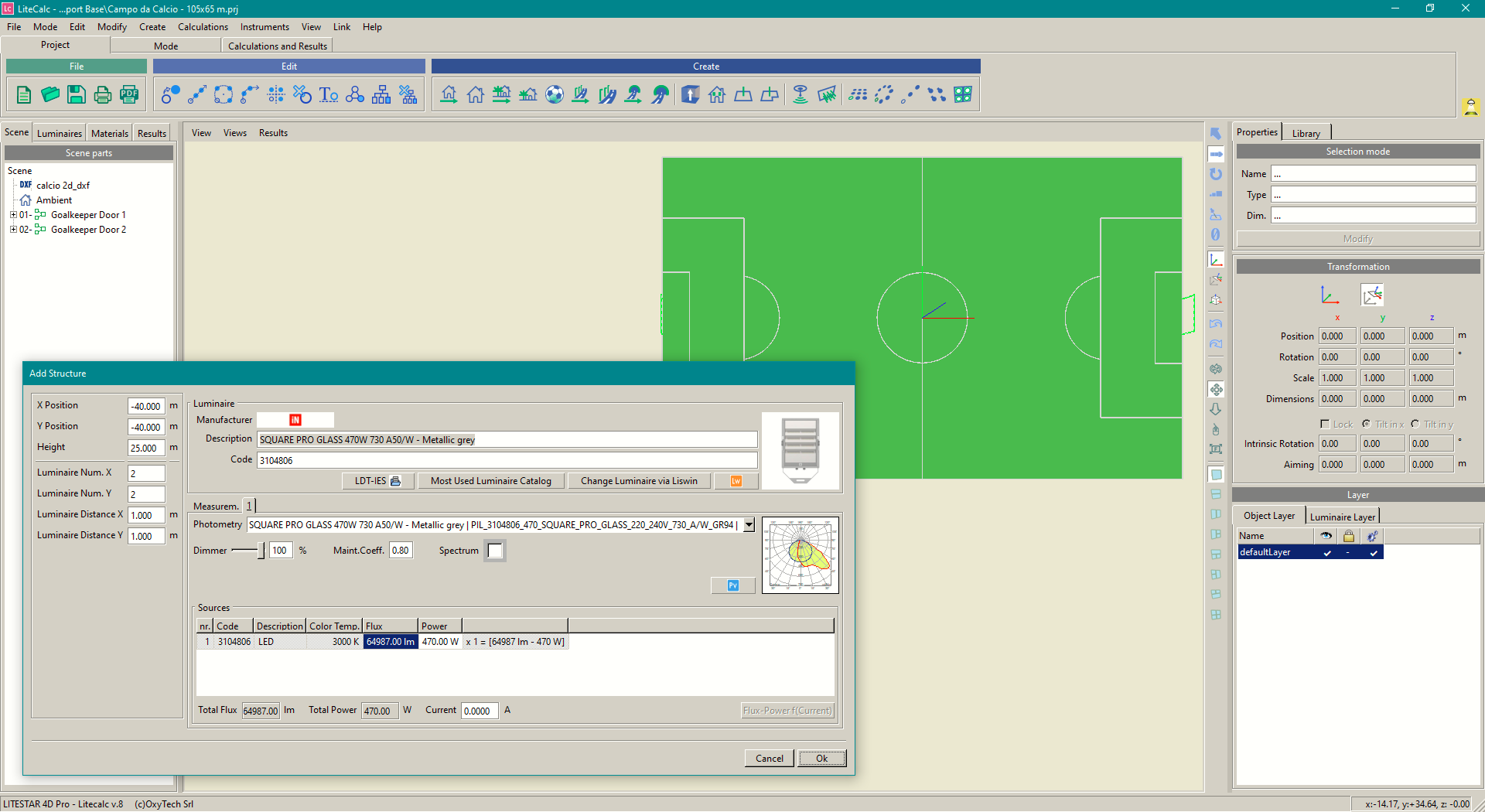1485x812 pixels.
Task: Click Ok in Add Structure dialog
Action: coord(821,759)
